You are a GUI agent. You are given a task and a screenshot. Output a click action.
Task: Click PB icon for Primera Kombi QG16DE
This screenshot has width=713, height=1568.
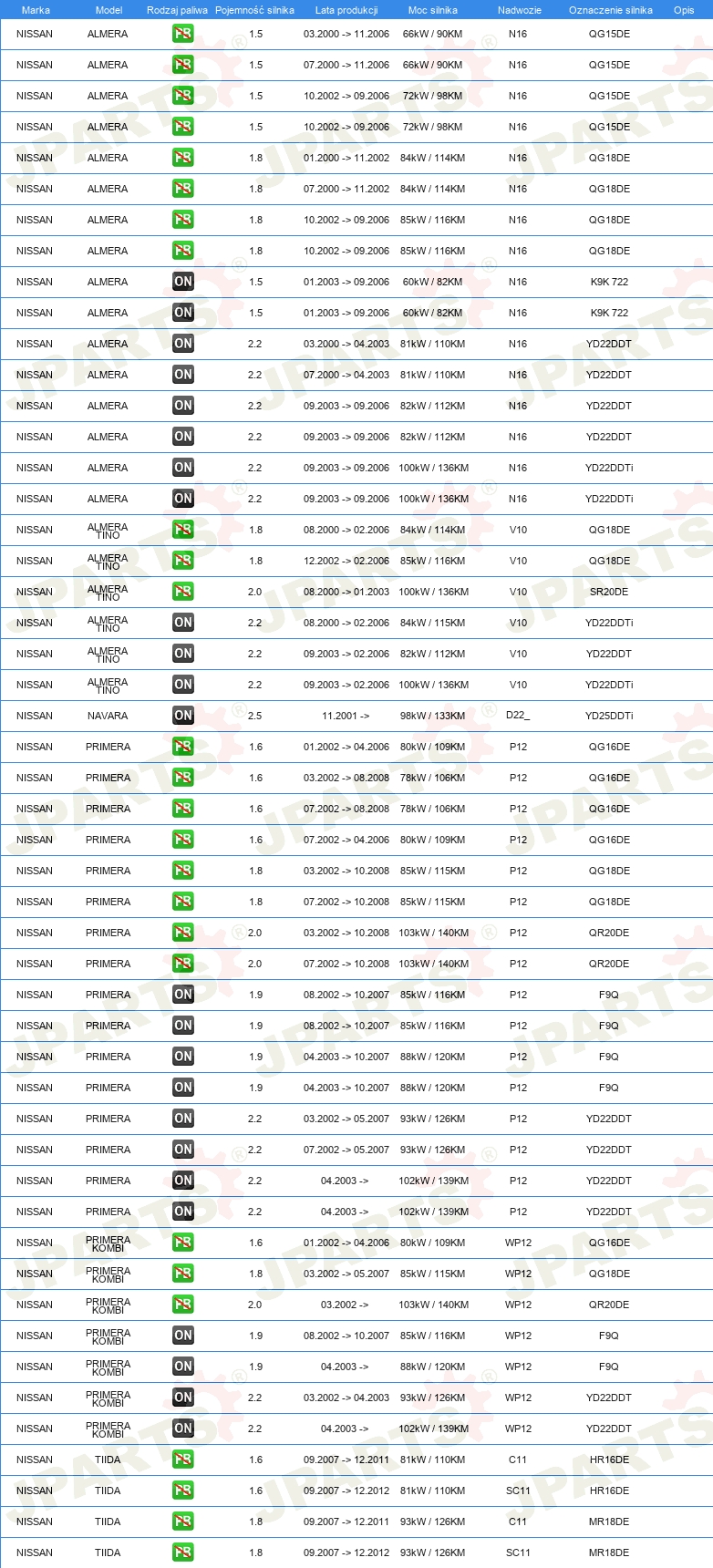[183, 1243]
